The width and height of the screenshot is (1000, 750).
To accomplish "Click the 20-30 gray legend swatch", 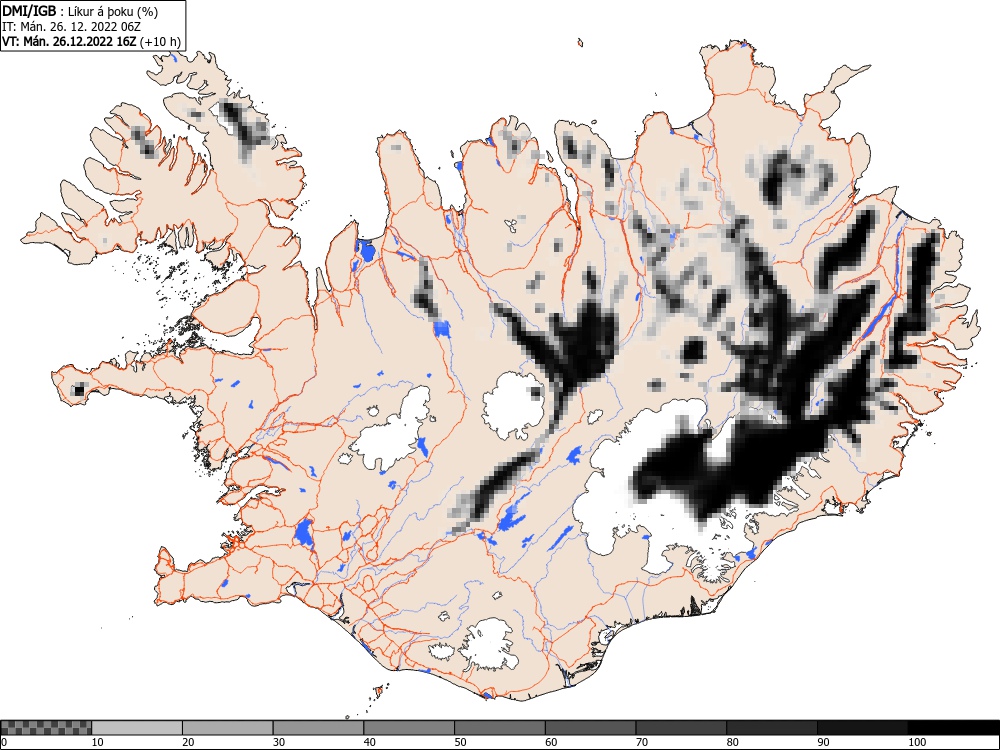I will pos(228,728).
